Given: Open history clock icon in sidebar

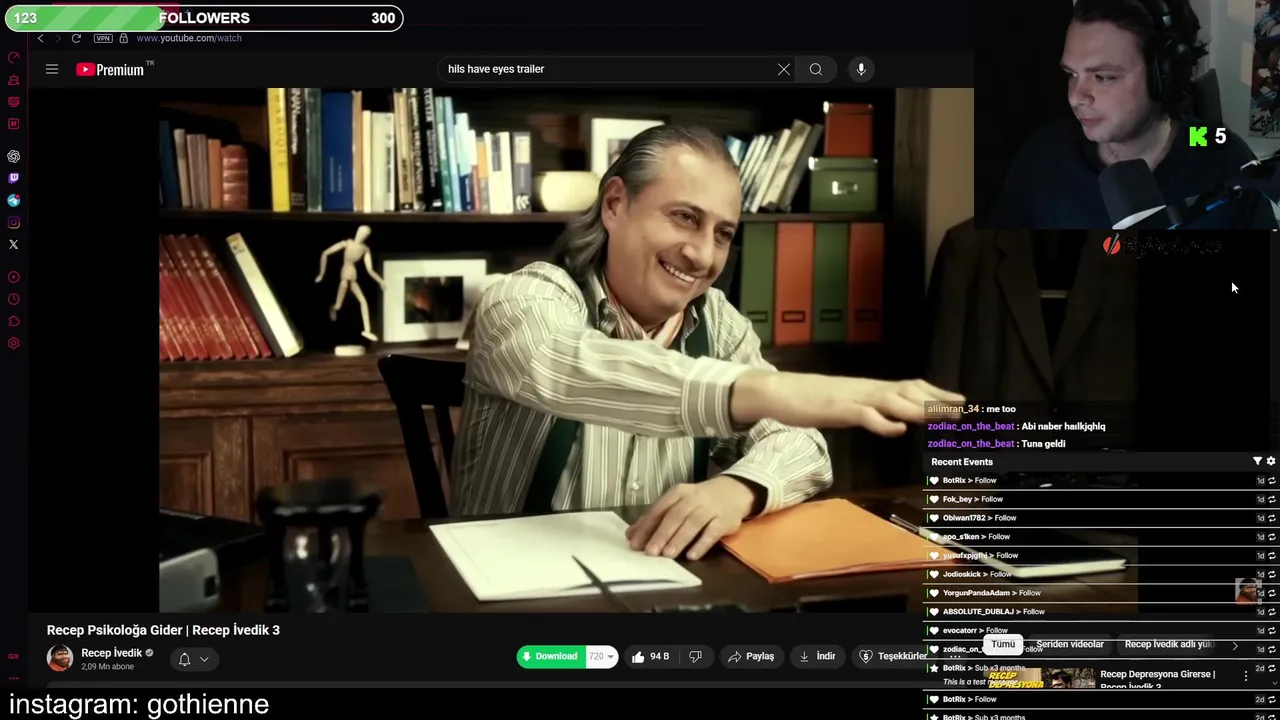Looking at the screenshot, I should coord(13,299).
